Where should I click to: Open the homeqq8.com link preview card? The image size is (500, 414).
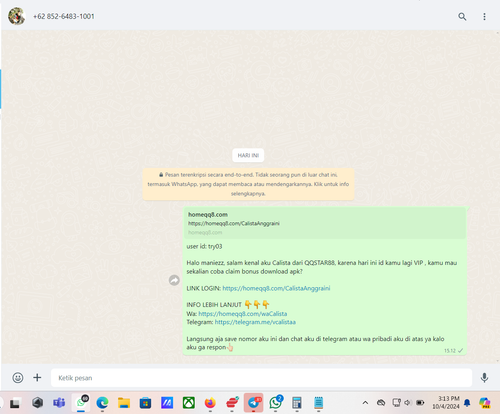(x=324, y=223)
